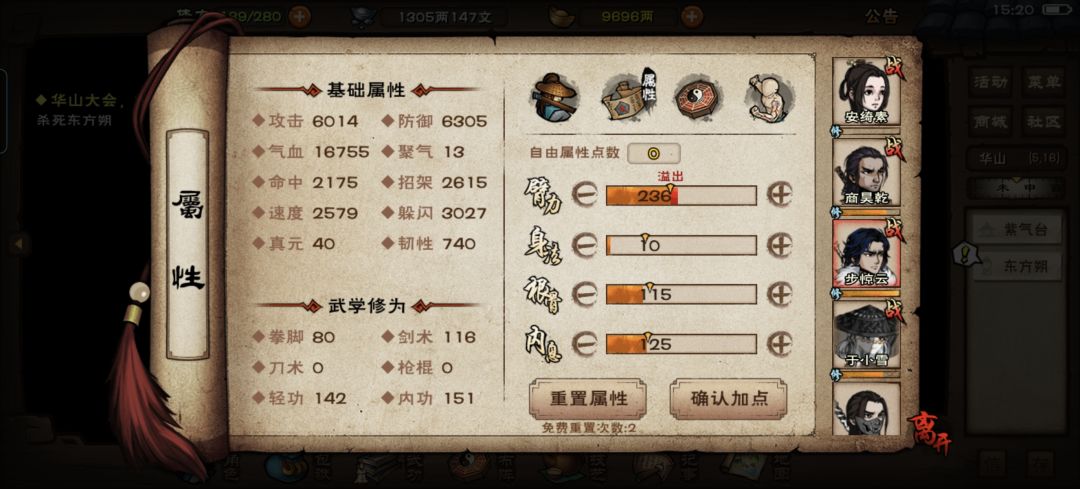
Task: Click the 重置属性 reset button
Action: coord(588,399)
